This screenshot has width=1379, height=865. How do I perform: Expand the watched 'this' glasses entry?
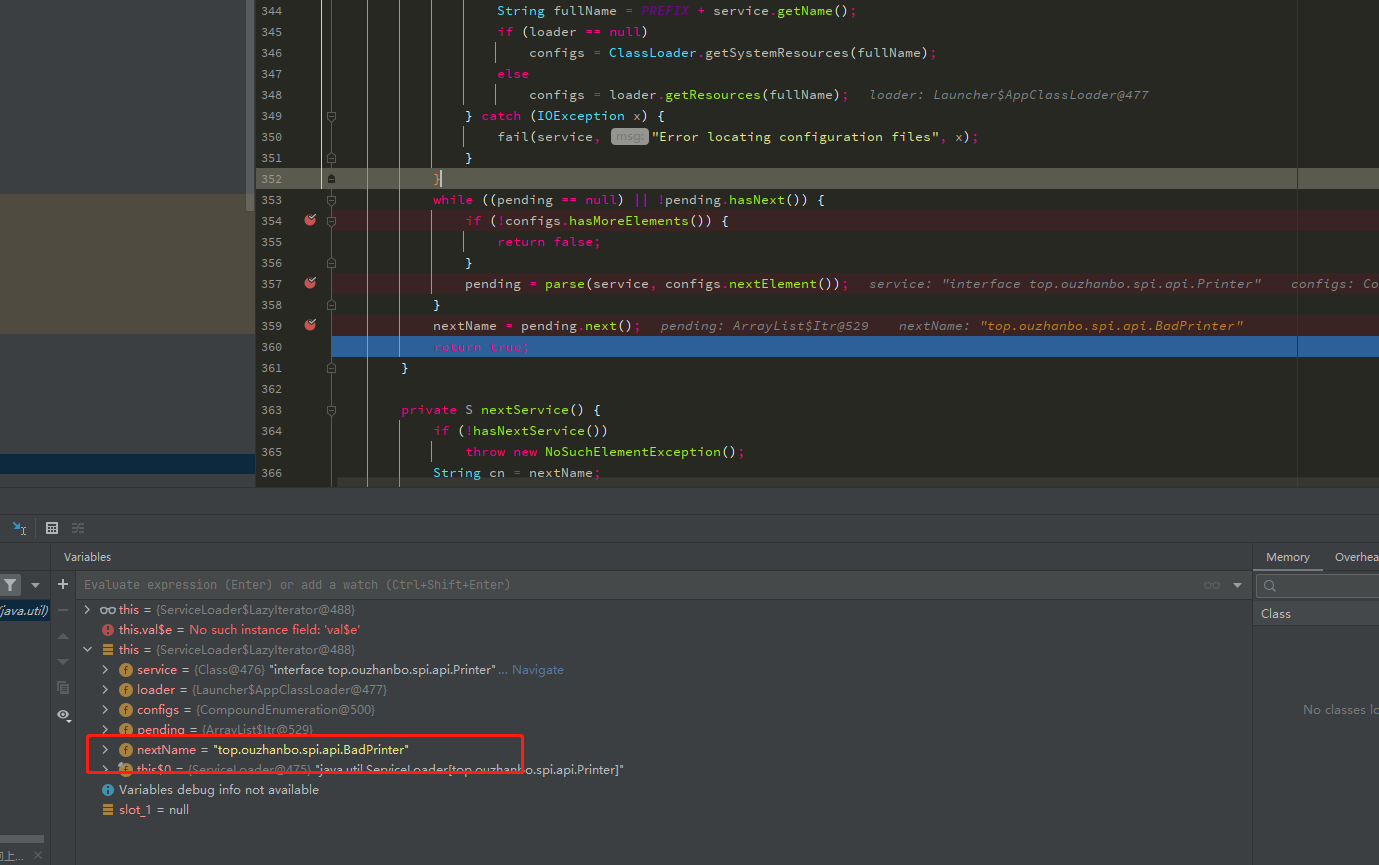click(x=87, y=609)
